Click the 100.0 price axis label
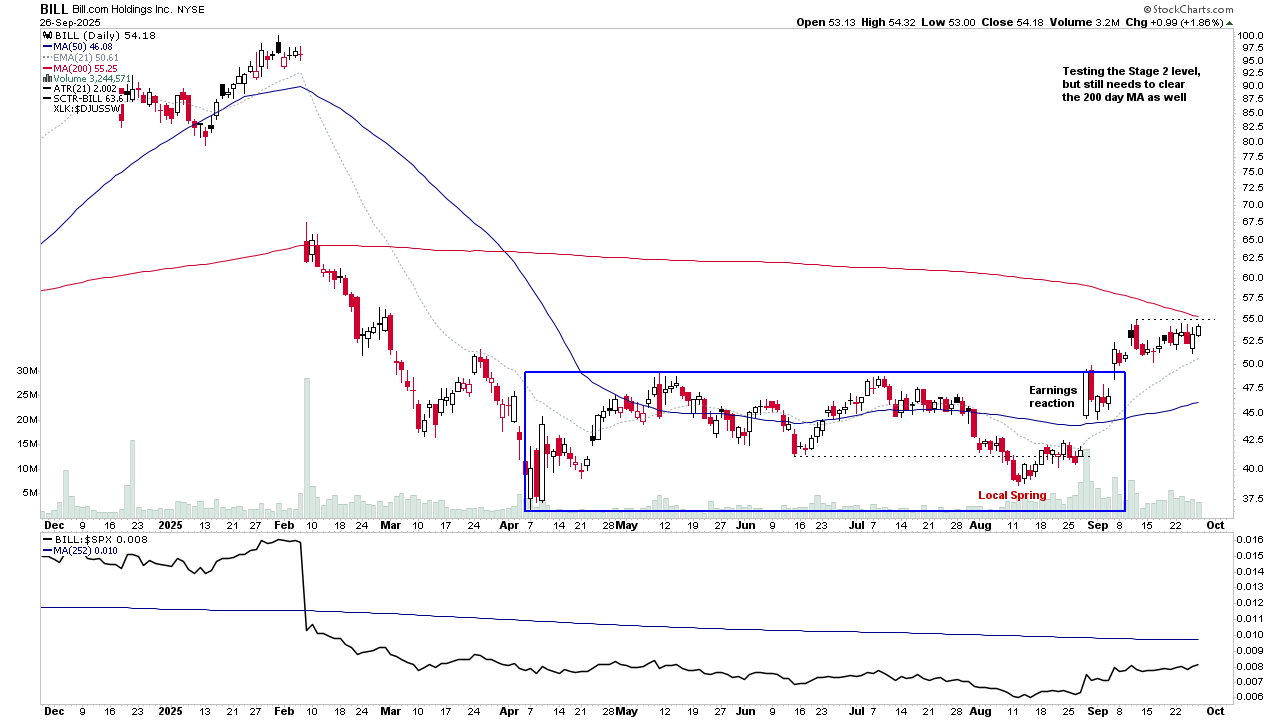This screenshot has height=720, width=1280. pyautogui.click(x=1252, y=36)
